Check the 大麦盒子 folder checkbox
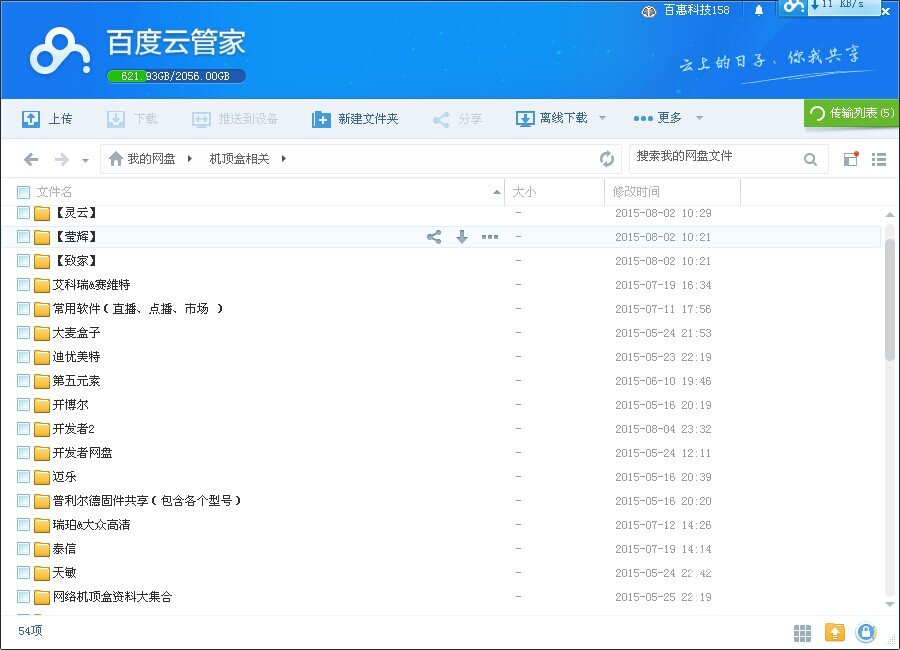 23,332
